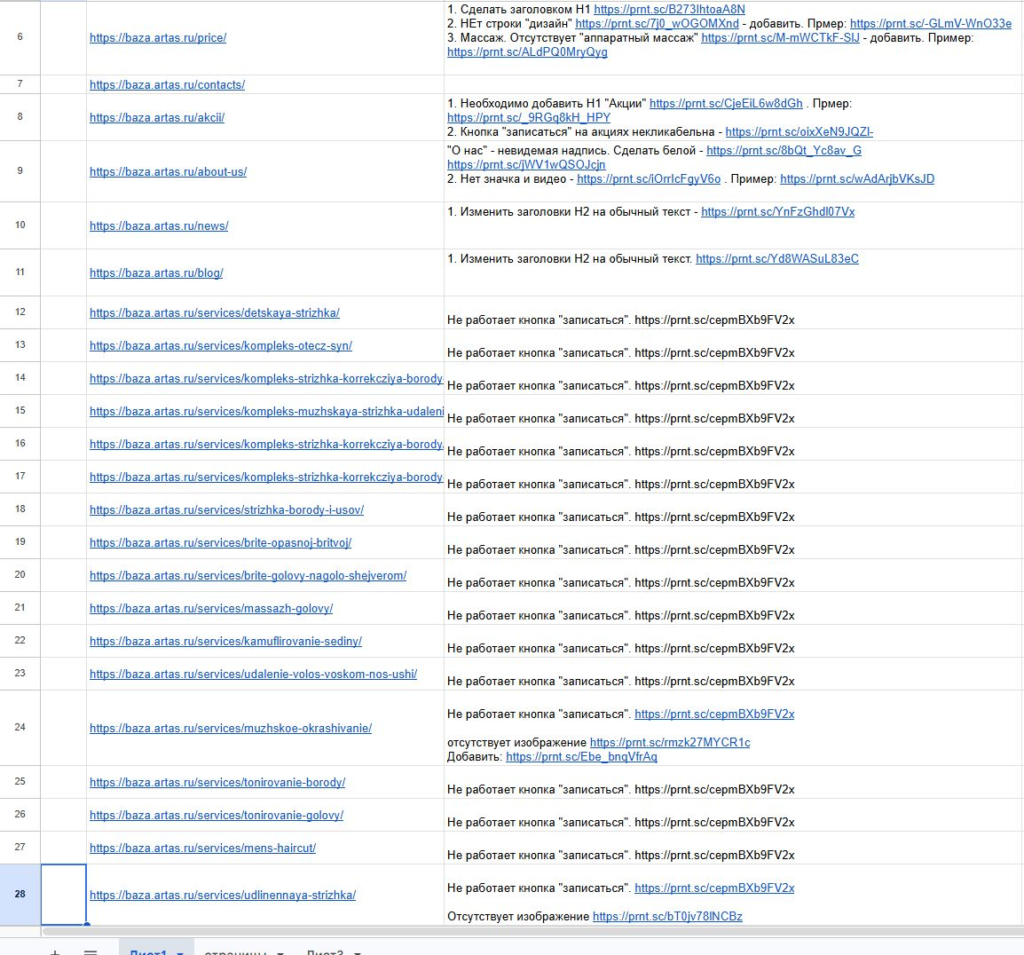Open the services/tonirovanie-golovy/ link
1024x955 pixels.
[216, 815]
